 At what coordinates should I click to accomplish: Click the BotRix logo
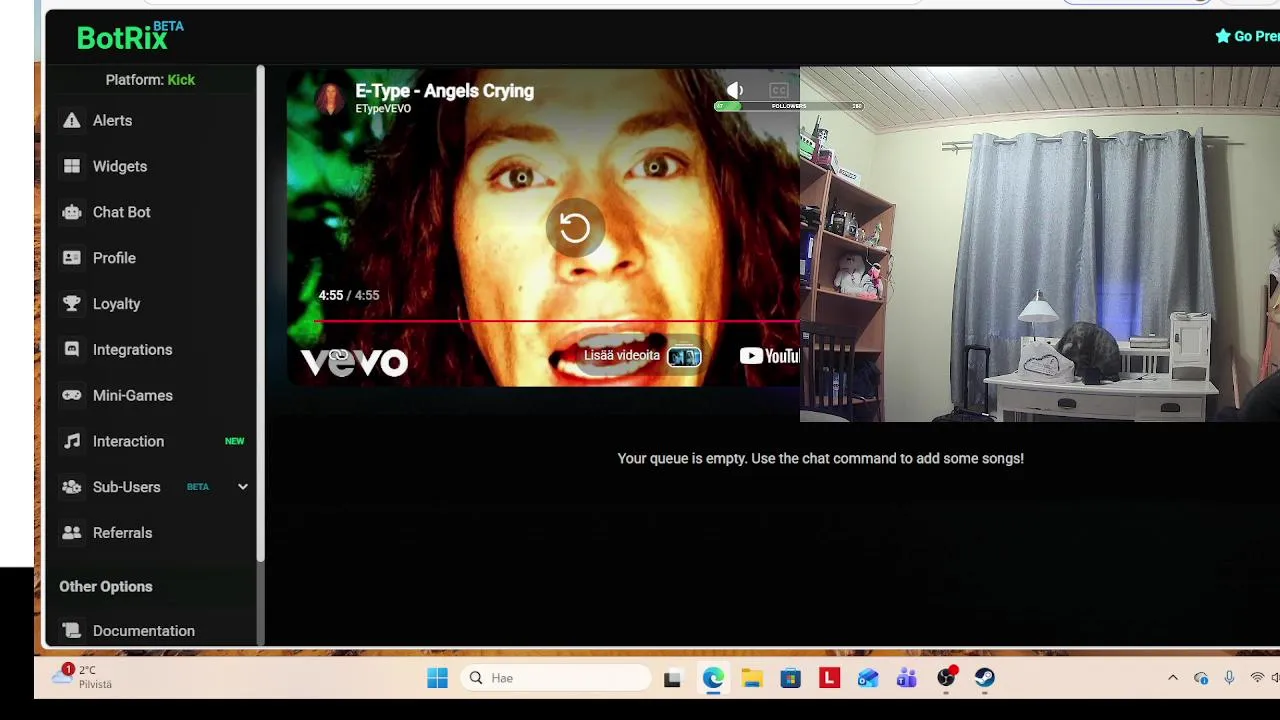tap(130, 36)
